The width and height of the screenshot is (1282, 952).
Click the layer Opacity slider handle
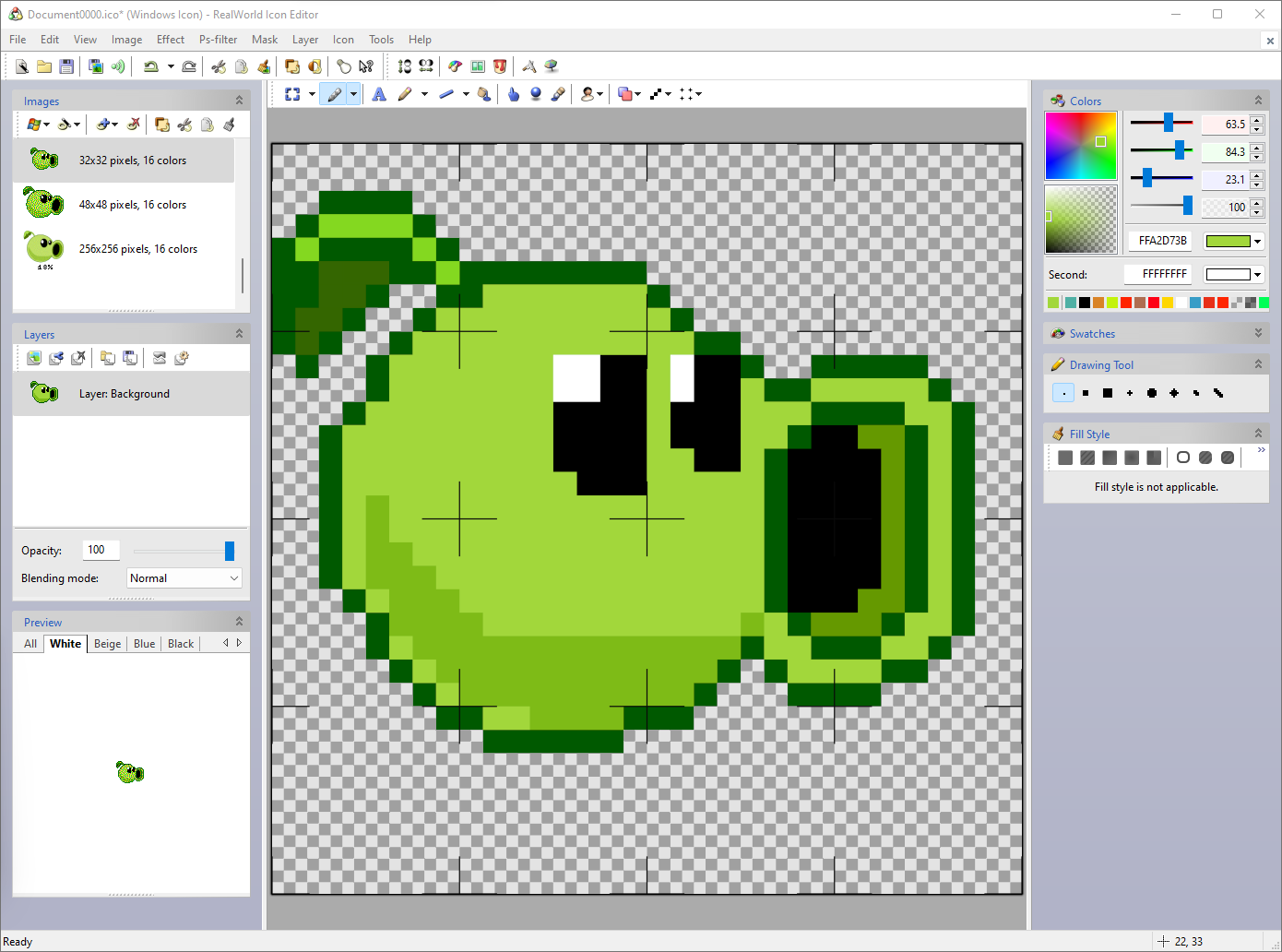pyautogui.click(x=230, y=551)
